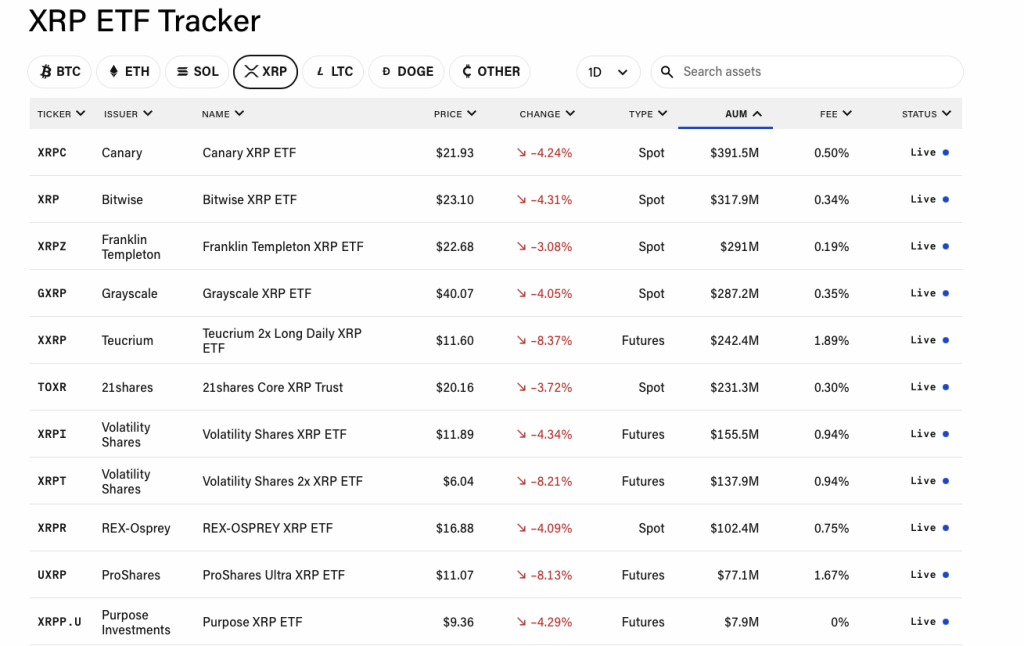Switch to the LTC asset filter
The height and width of the screenshot is (646, 1024).
pyautogui.click(x=334, y=72)
